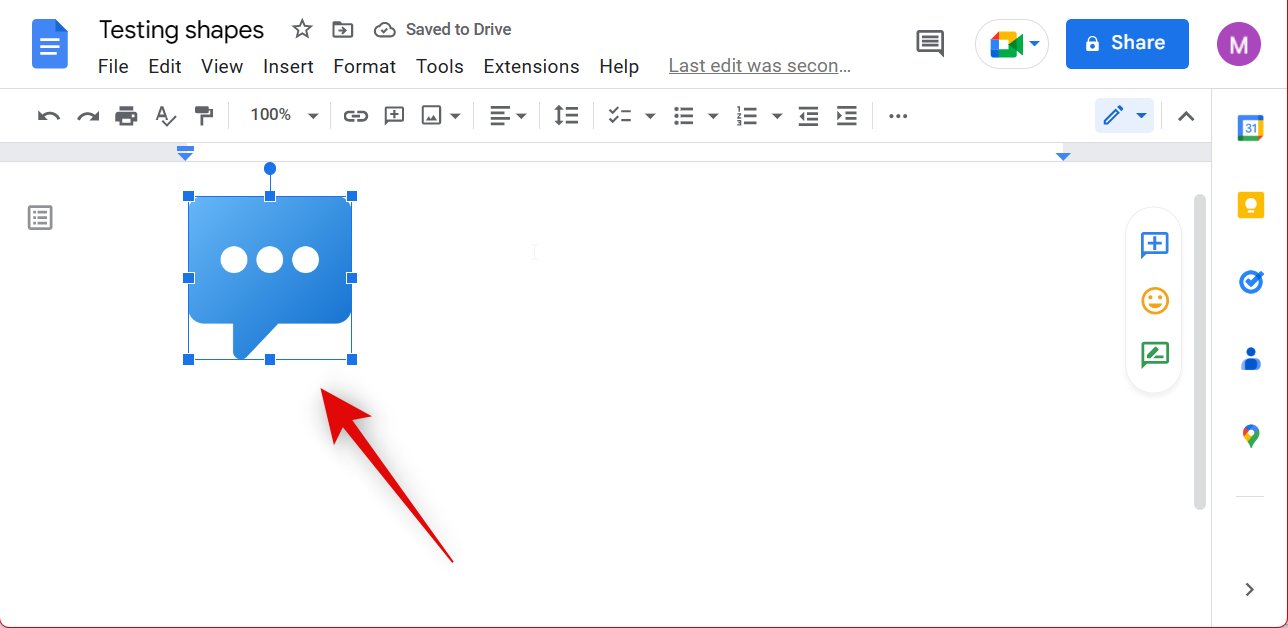Open the View menu
The image size is (1288, 628).
(x=222, y=67)
